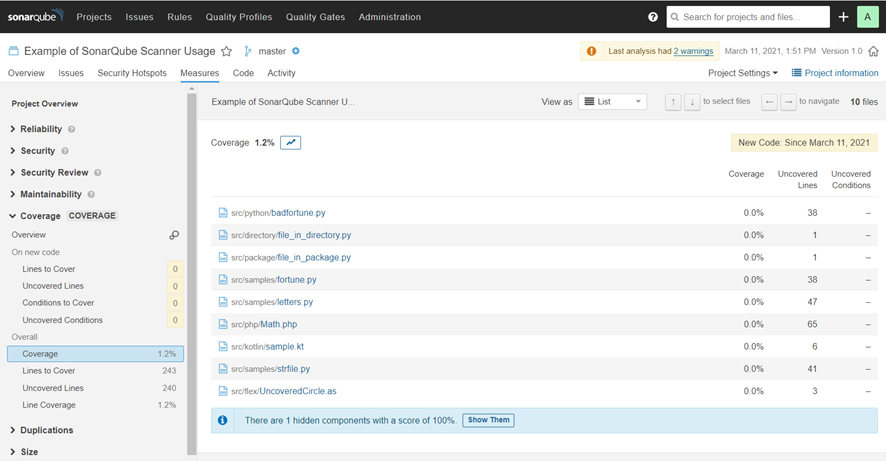Click the plus create icon in header

click(843, 17)
